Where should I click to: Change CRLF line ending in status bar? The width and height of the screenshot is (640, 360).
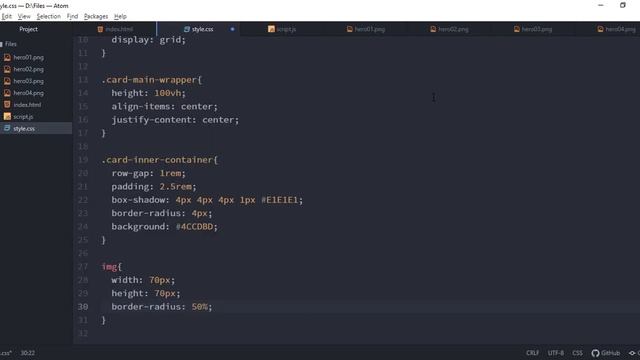(x=532, y=353)
